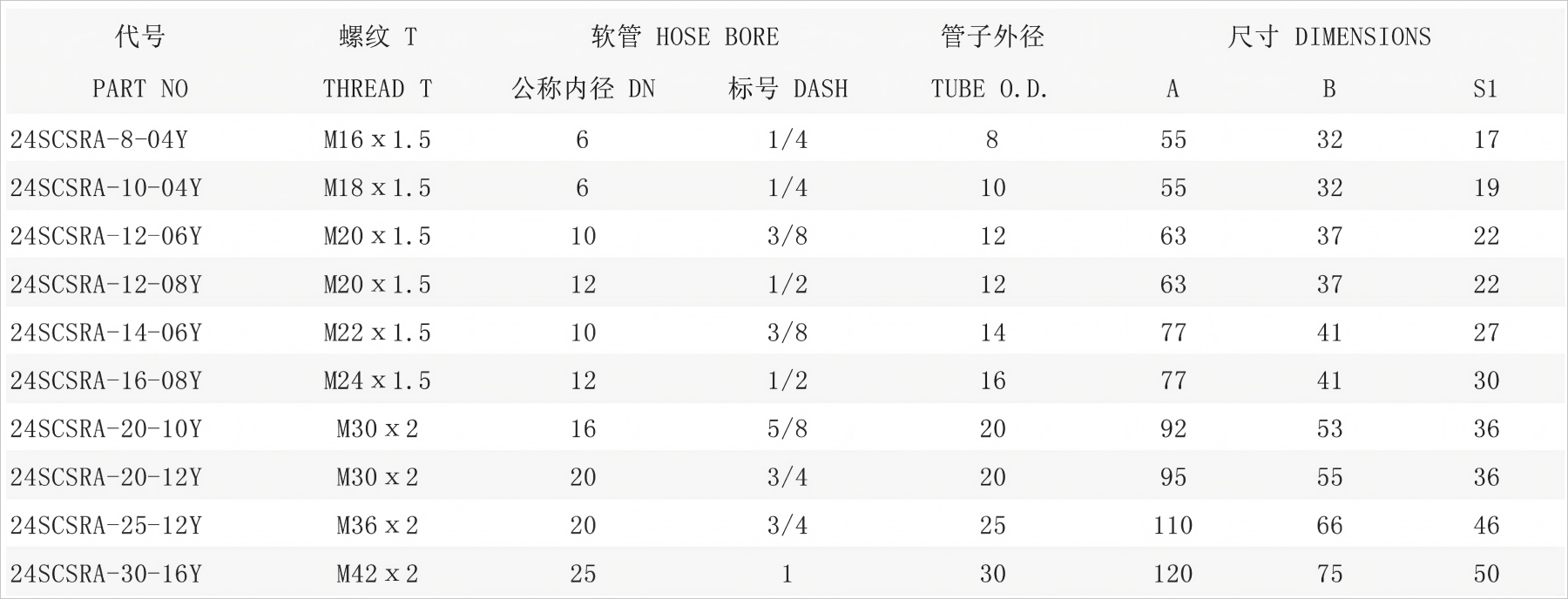Click the 5/8 dash value cell

pos(787,429)
